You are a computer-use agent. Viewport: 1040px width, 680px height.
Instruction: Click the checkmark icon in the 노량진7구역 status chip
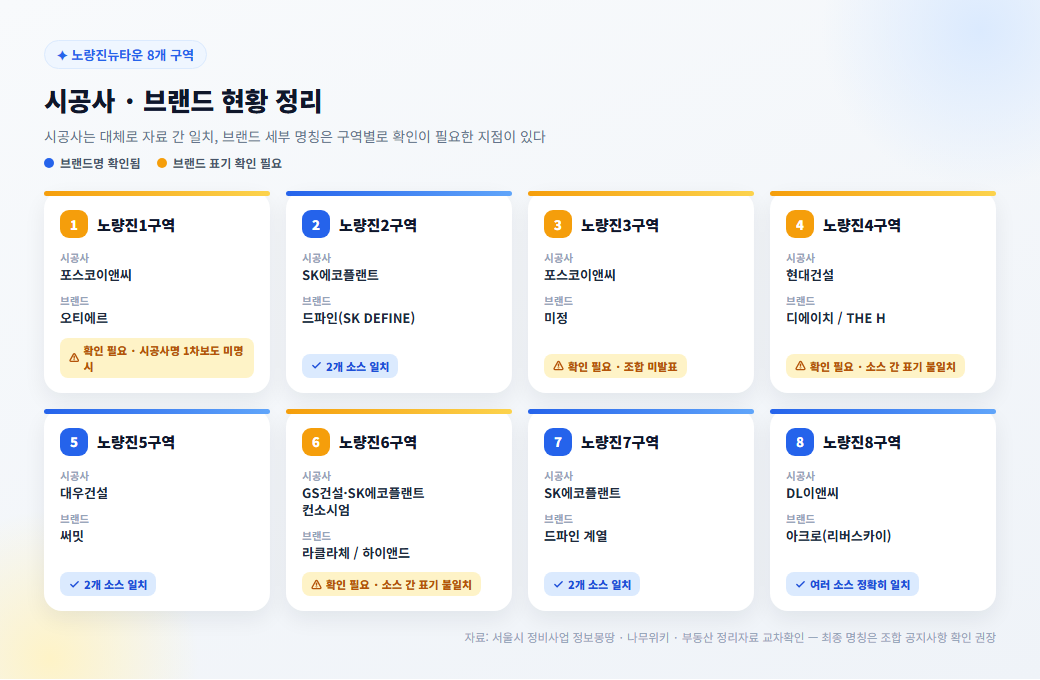(558, 584)
